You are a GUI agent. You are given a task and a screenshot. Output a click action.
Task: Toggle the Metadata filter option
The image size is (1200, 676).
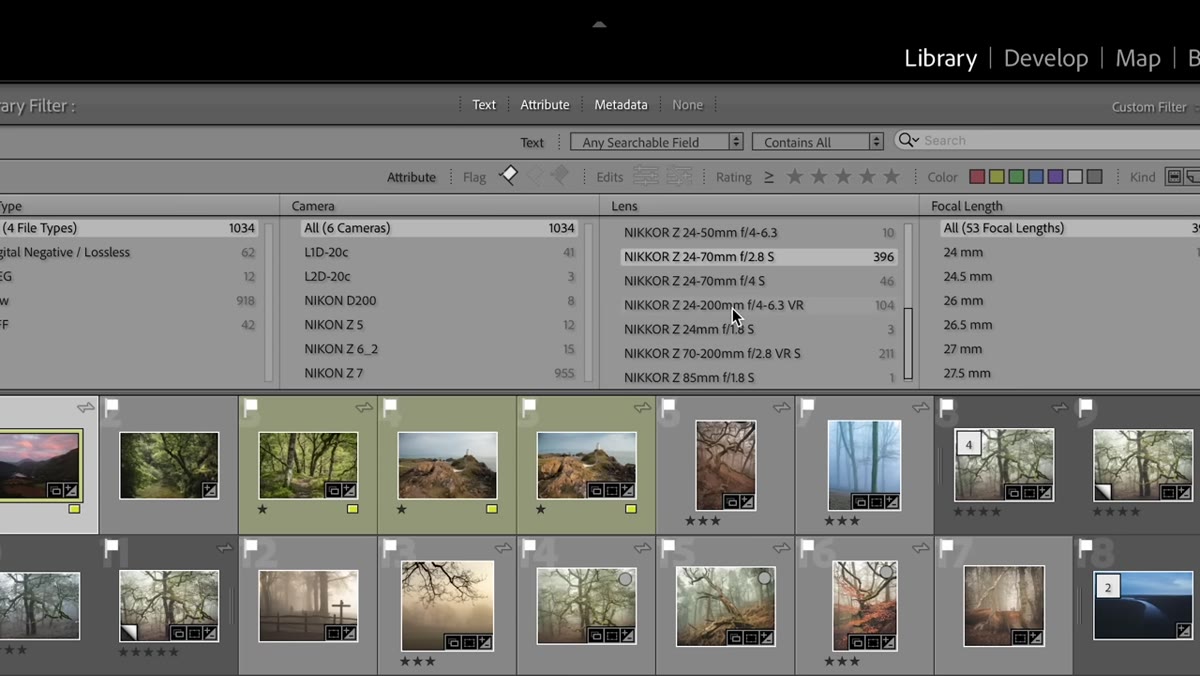[621, 105]
